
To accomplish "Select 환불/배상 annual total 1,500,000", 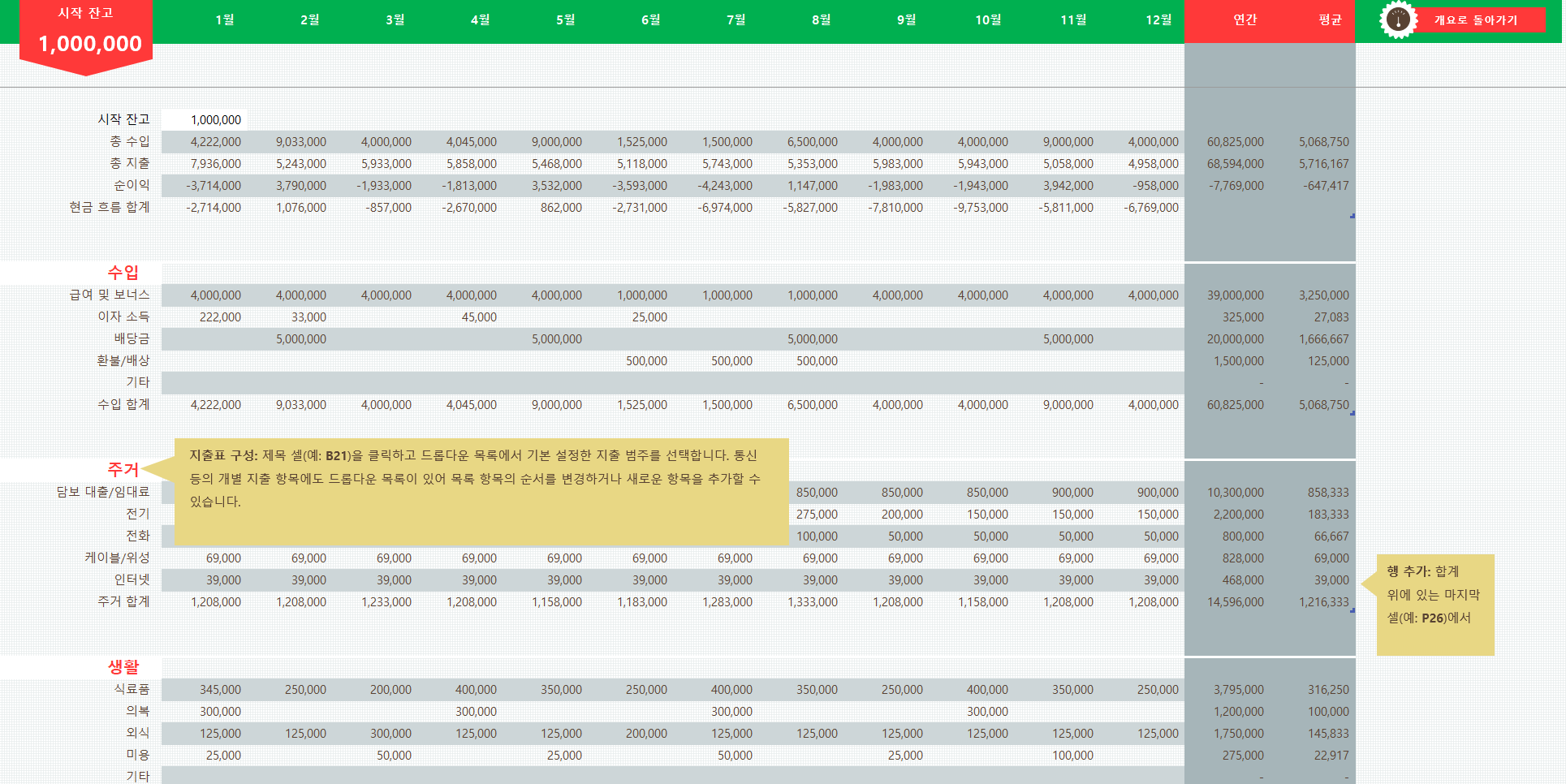I will (1239, 361).
